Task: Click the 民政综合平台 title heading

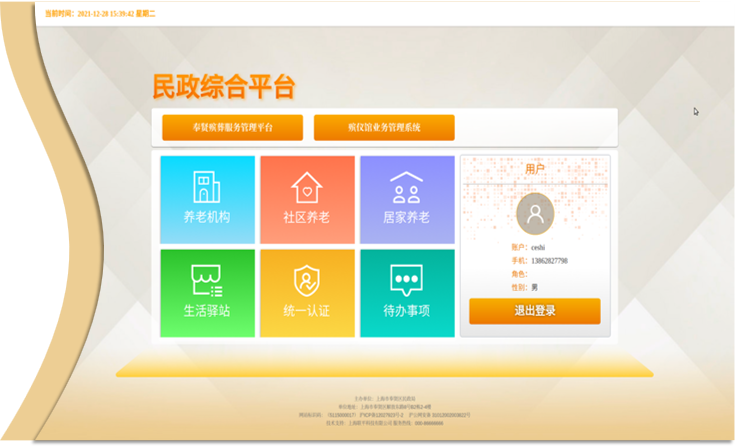Action: click(x=224, y=86)
